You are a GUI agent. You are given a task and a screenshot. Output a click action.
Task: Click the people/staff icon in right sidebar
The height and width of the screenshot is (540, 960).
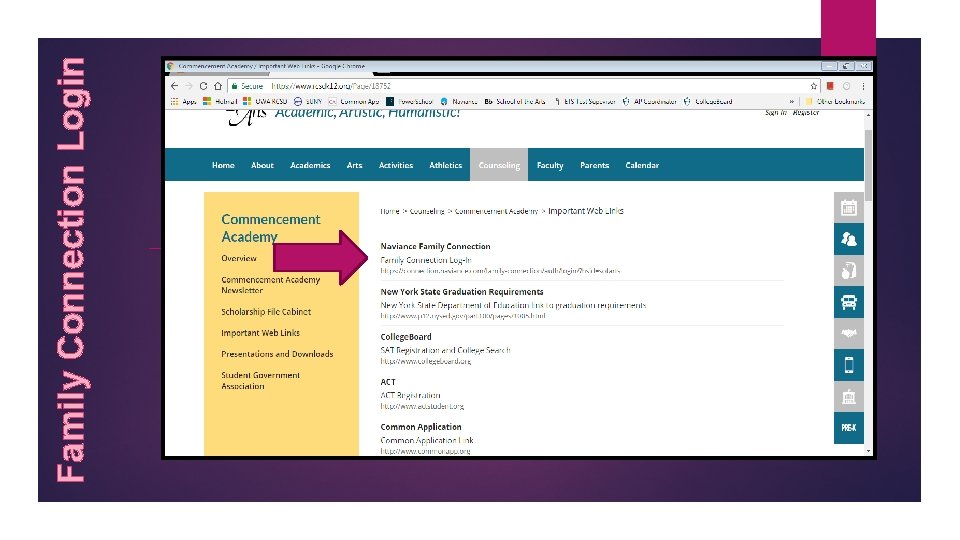(849, 239)
